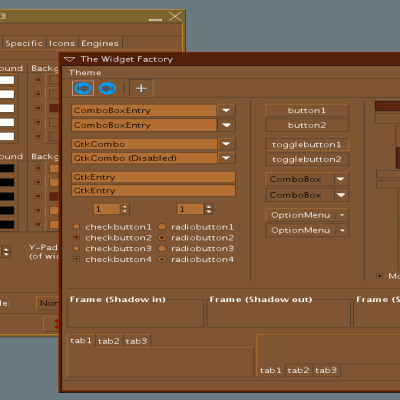The height and width of the screenshot is (400, 400).
Task: Expand the second ComboBoxEntry dropdown arrow
Action: point(226,125)
